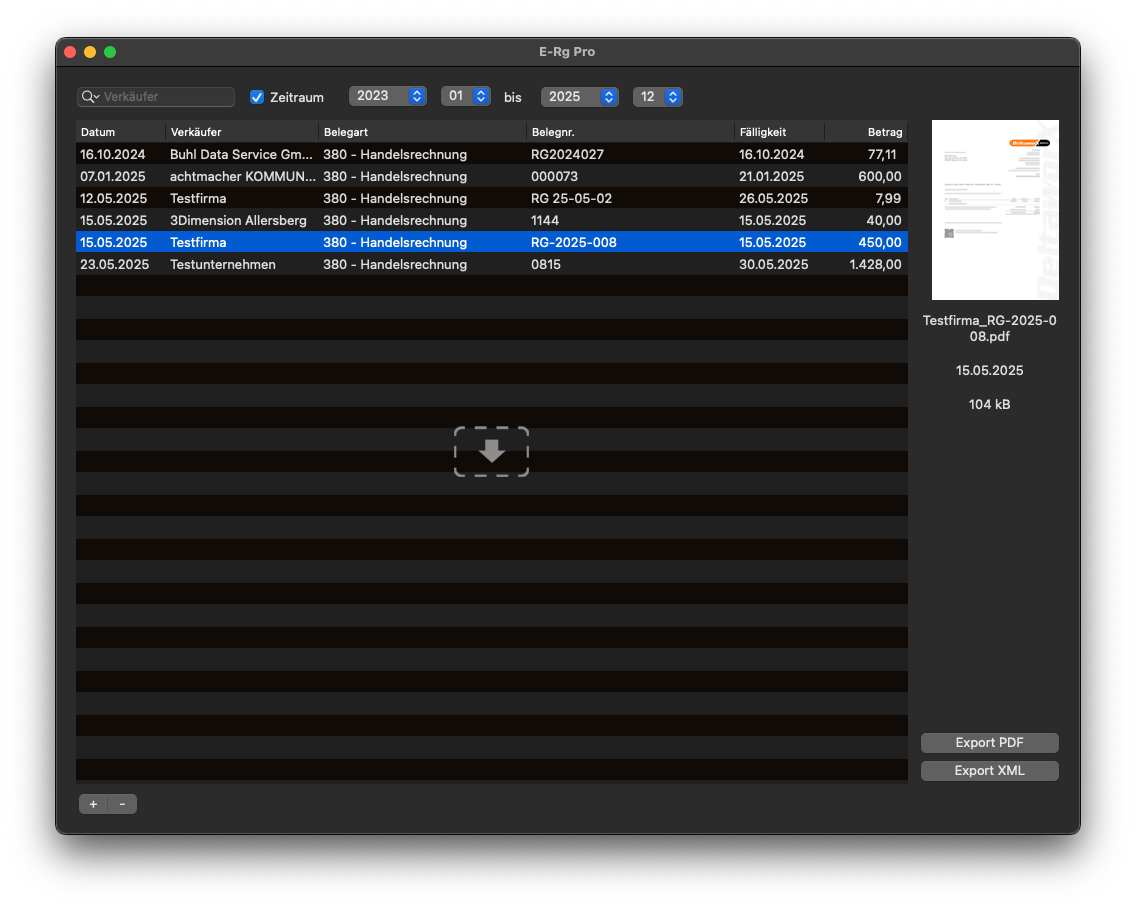Click invoice number 0815
The width and height of the screenshot is (1136, 908).
tap(546, 265)
